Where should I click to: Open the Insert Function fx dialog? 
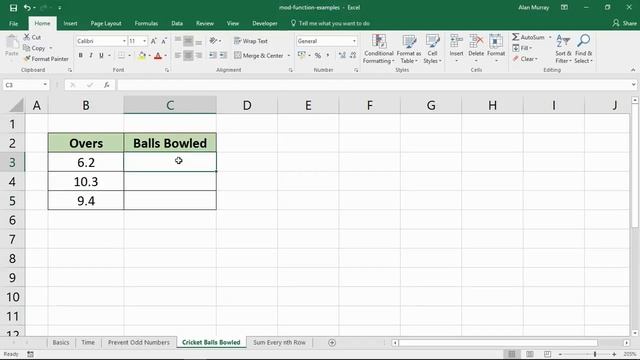[107, 85]
